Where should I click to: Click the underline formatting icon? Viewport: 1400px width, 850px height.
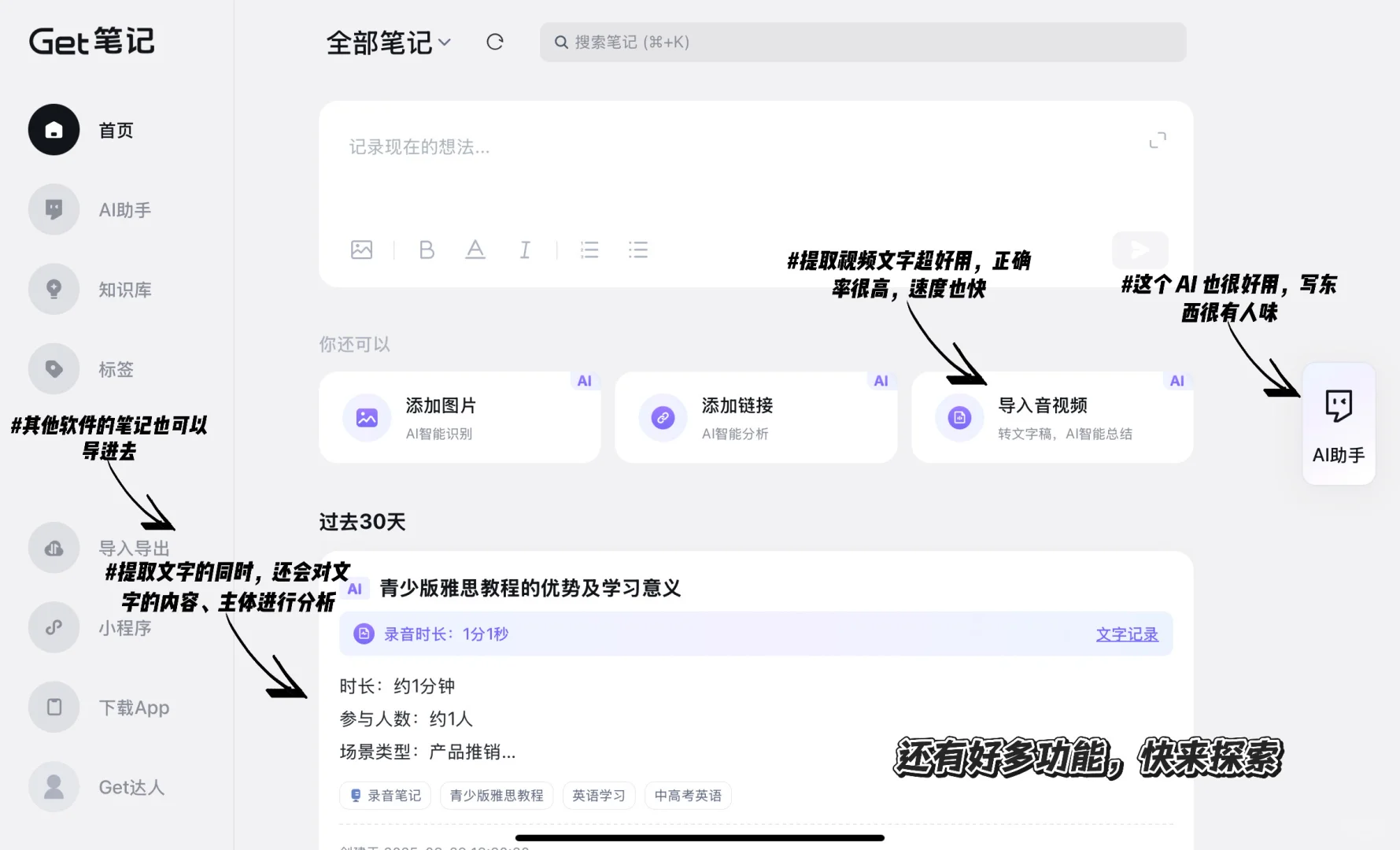point(475,250)
